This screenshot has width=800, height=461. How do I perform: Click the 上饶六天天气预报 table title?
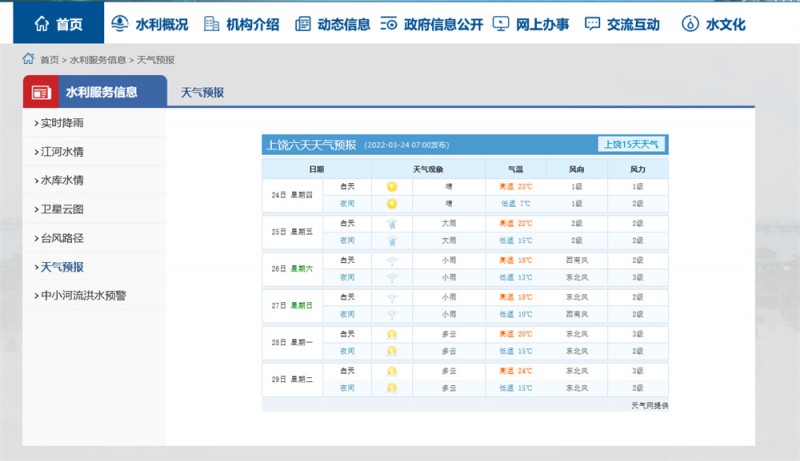click(311, 145)
